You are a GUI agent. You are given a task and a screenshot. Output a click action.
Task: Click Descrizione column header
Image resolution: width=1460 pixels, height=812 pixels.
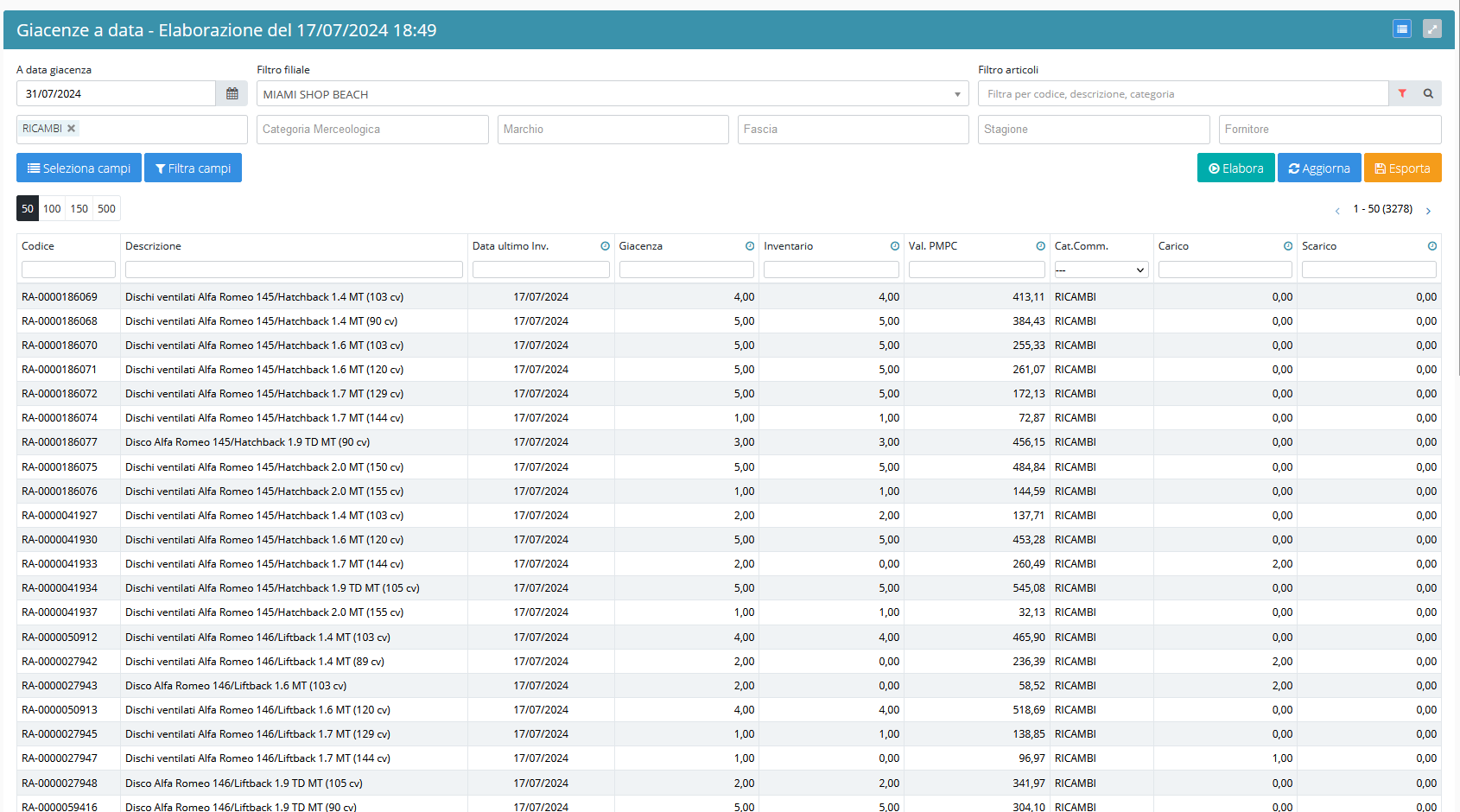pos(153,246)
